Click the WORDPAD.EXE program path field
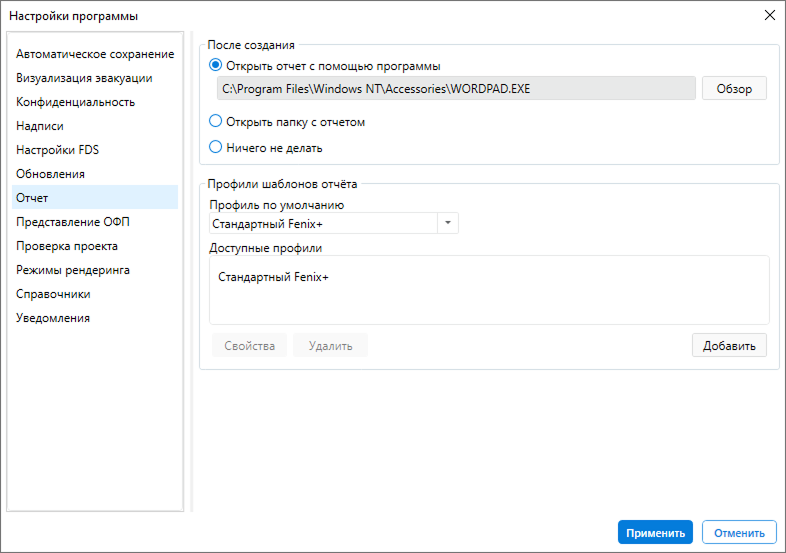 (456, 89)
